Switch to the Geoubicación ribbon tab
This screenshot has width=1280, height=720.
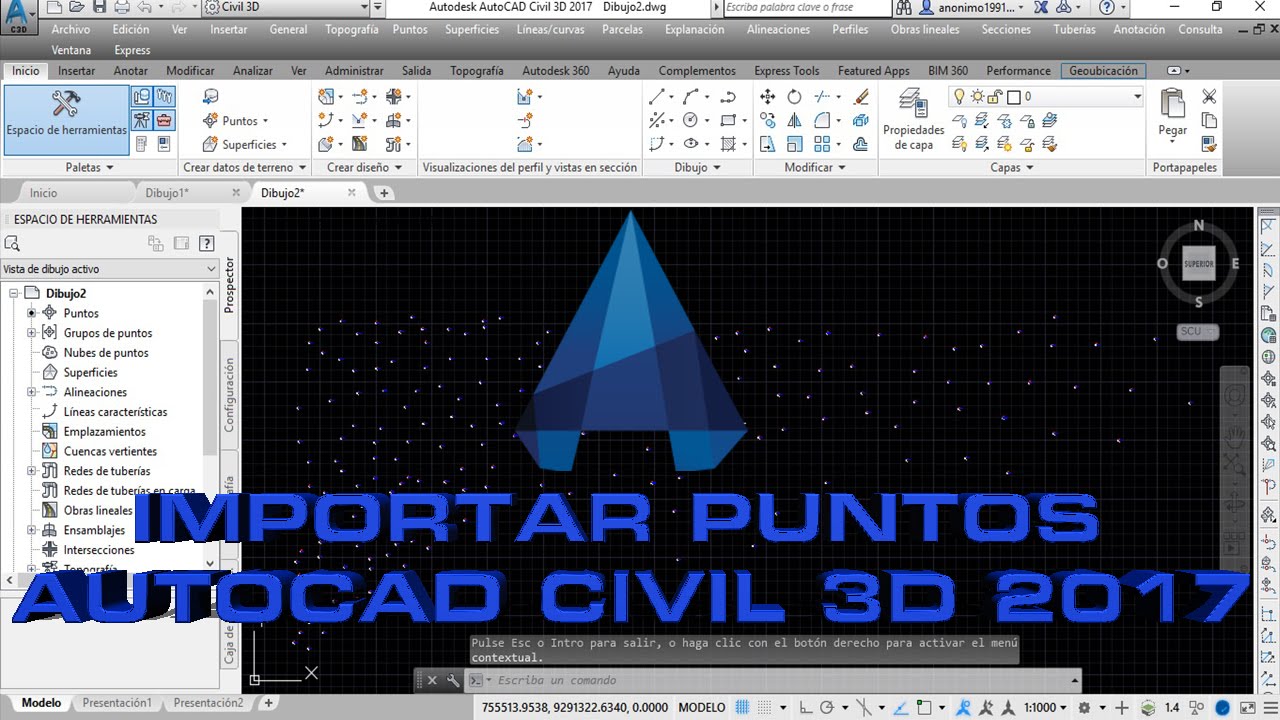[1104, 71]
